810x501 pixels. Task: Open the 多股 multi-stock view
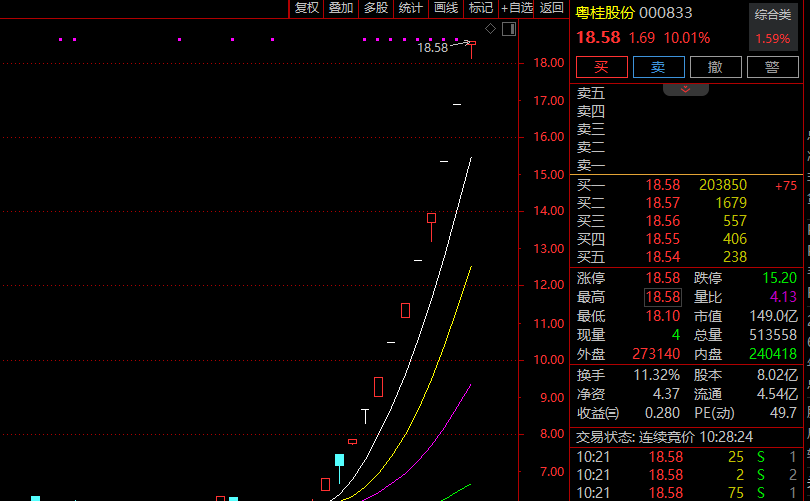tap(376, 8)
